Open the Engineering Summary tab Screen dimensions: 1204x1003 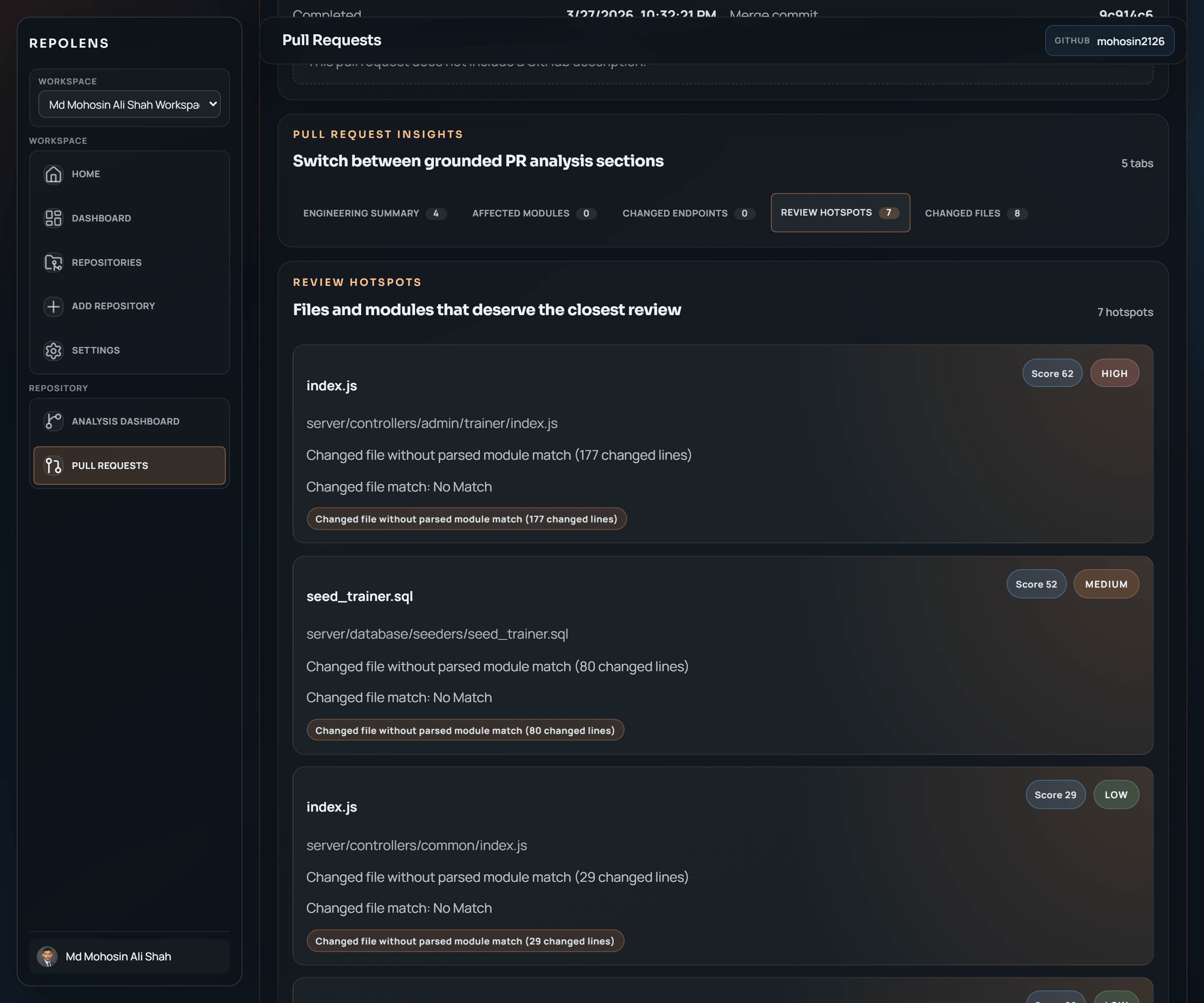coord(375,213)
